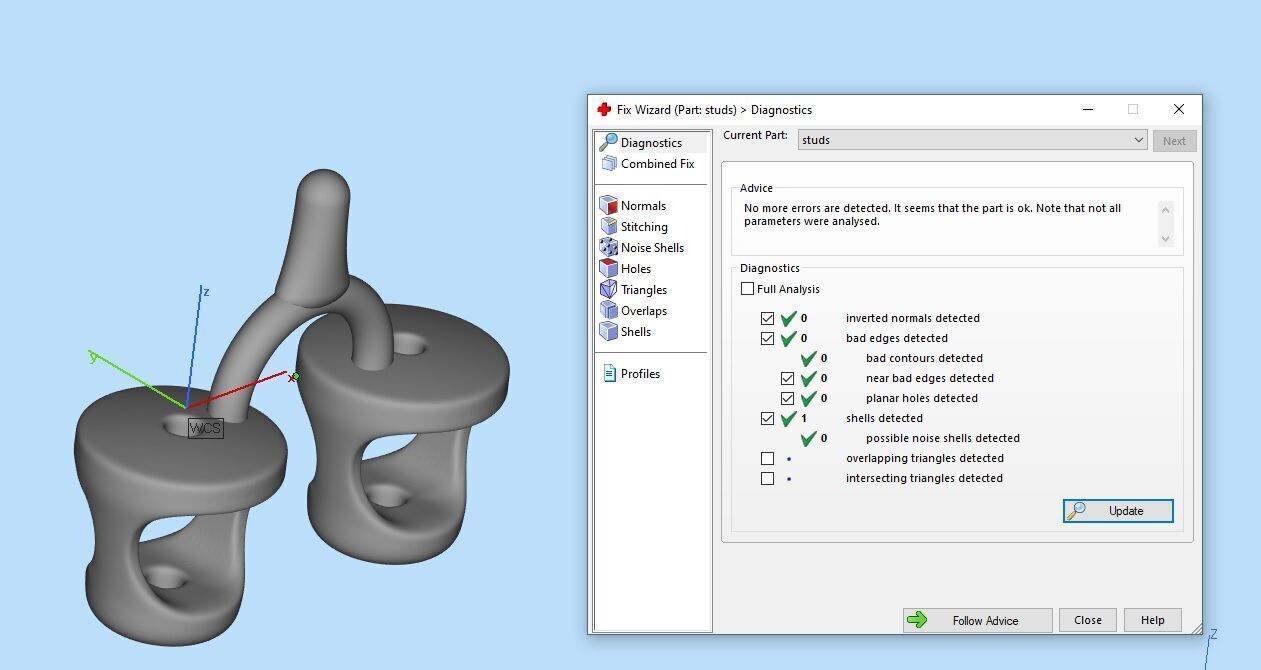Click the red cross Fix Wizard title icon
The width and height of the screenshot is (1261, 670).
pyautogui.click(x=603, y=109)
